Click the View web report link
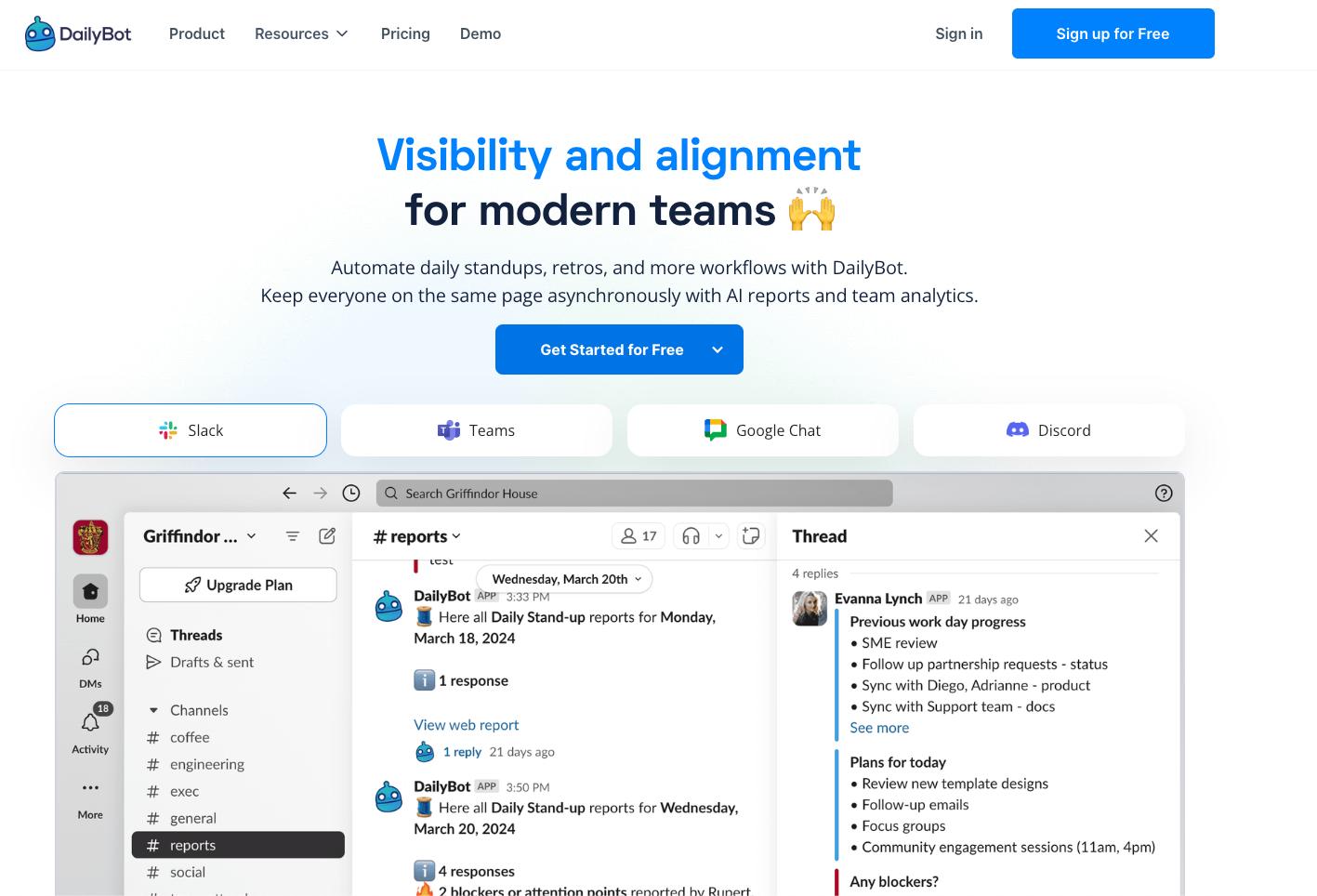 click(x=467, y=725)
